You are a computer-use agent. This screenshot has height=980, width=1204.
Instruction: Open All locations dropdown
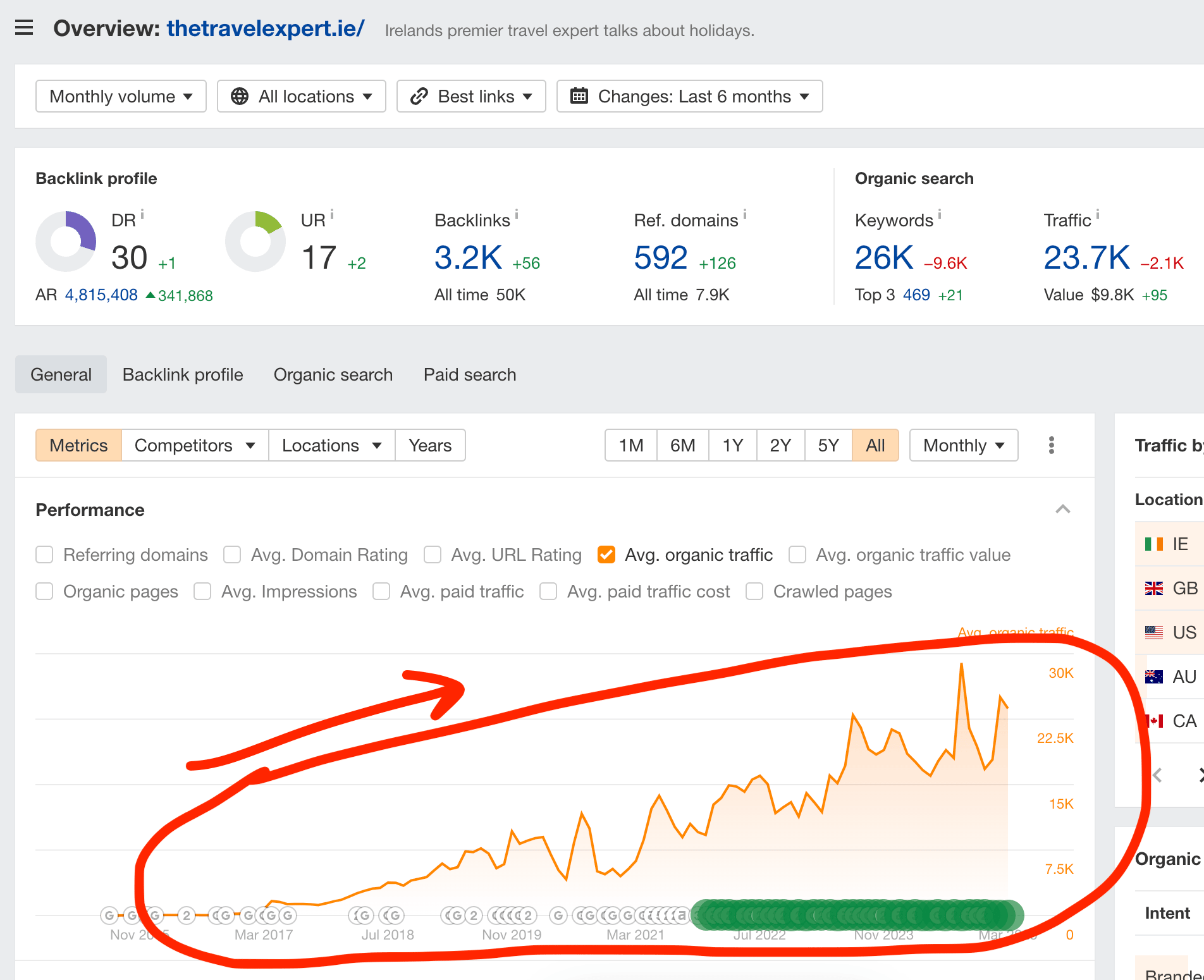point(302,96)
